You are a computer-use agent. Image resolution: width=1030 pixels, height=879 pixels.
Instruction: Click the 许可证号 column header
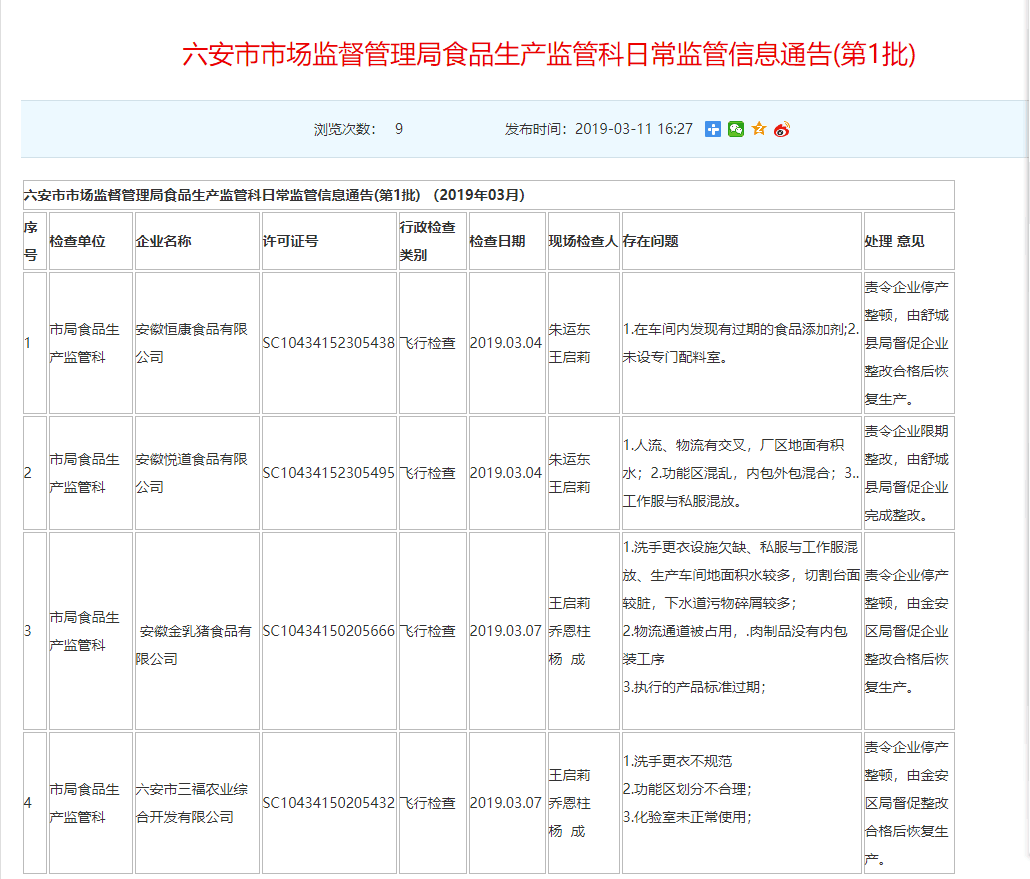pyautogui.click(x=290, y=241)
